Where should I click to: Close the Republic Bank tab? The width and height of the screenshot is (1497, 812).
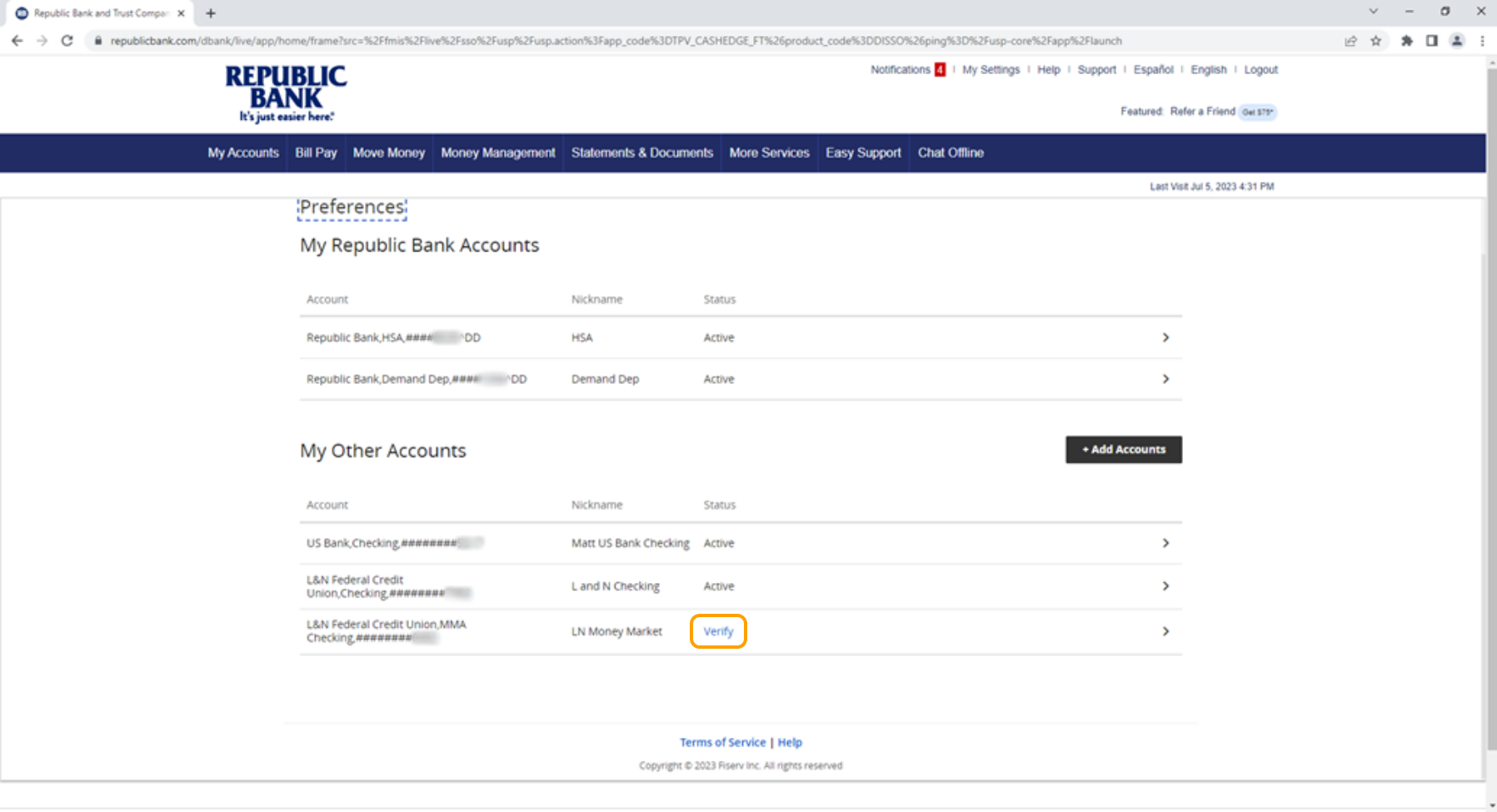[181, 13]
